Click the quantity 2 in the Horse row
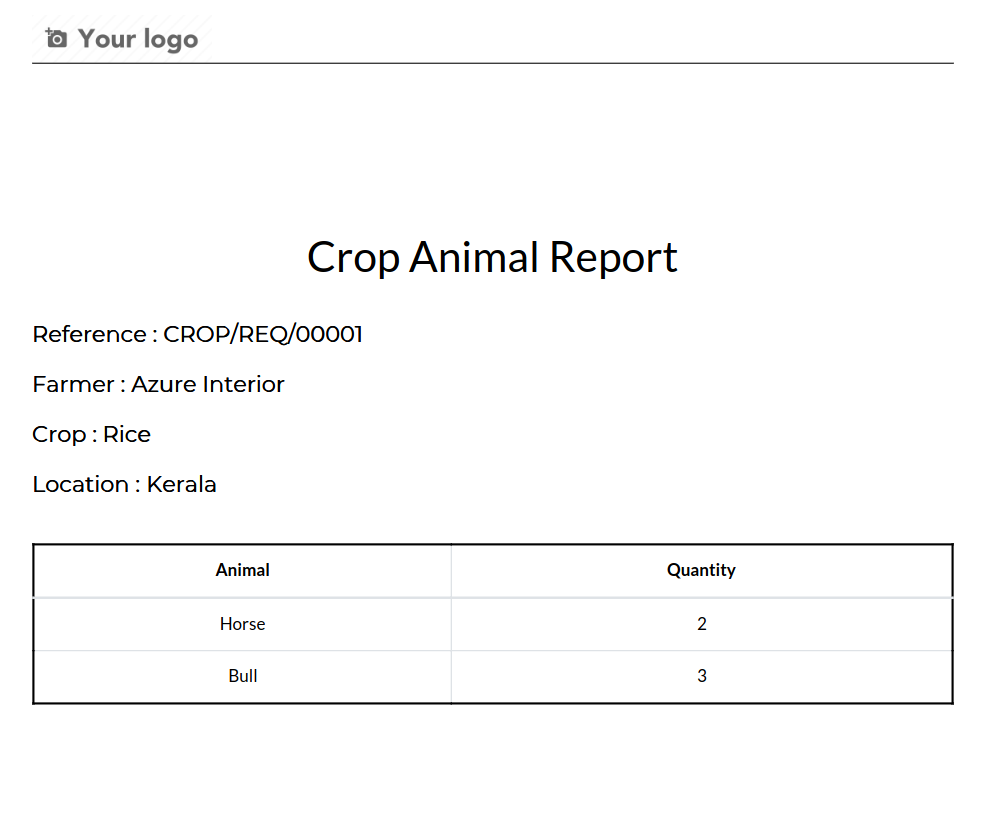Viewport: 983px width, 839px height. click(x=702, y=624)
